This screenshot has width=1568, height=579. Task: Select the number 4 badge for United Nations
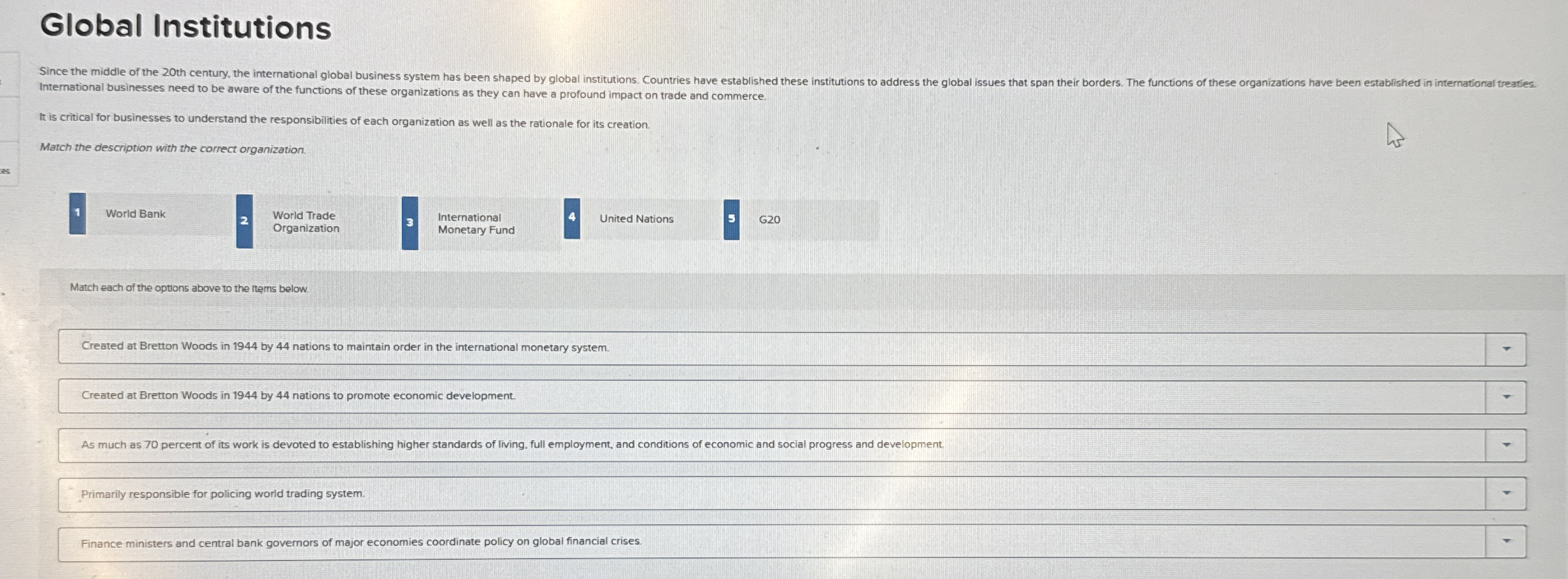[572, 218]
